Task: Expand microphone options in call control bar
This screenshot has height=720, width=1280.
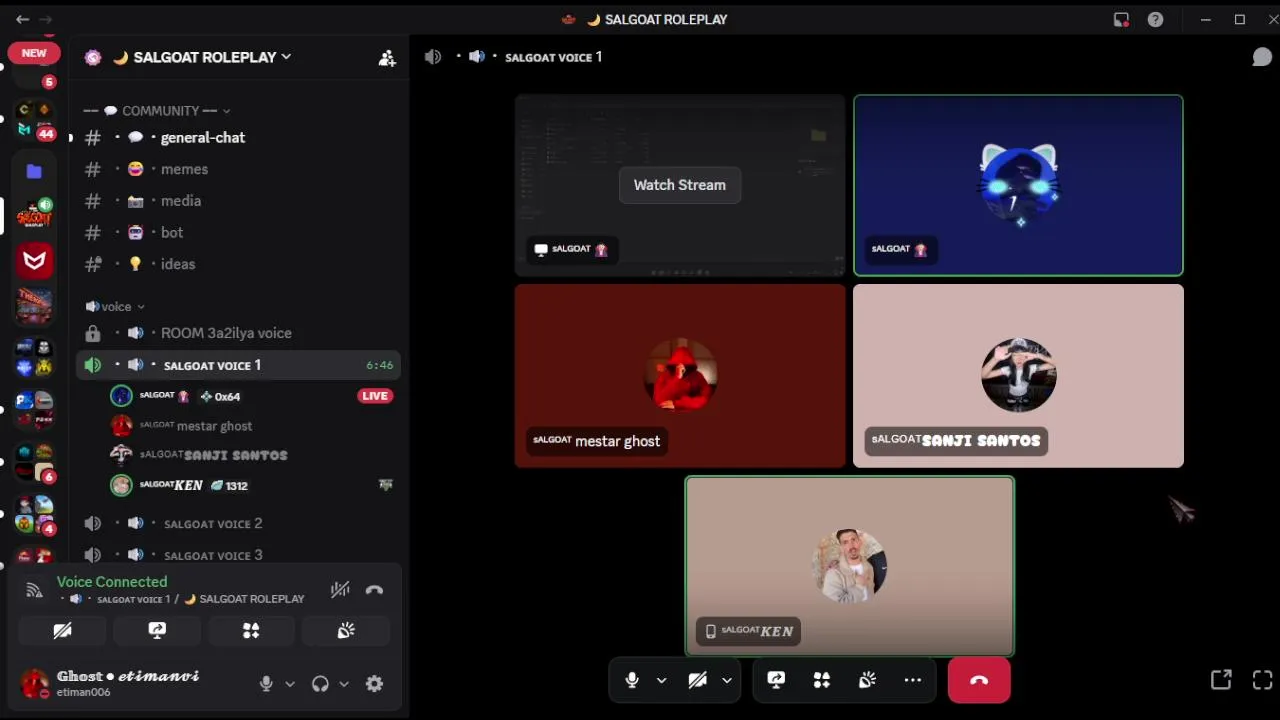Action: pyautogui.click(x=661, y=680)
